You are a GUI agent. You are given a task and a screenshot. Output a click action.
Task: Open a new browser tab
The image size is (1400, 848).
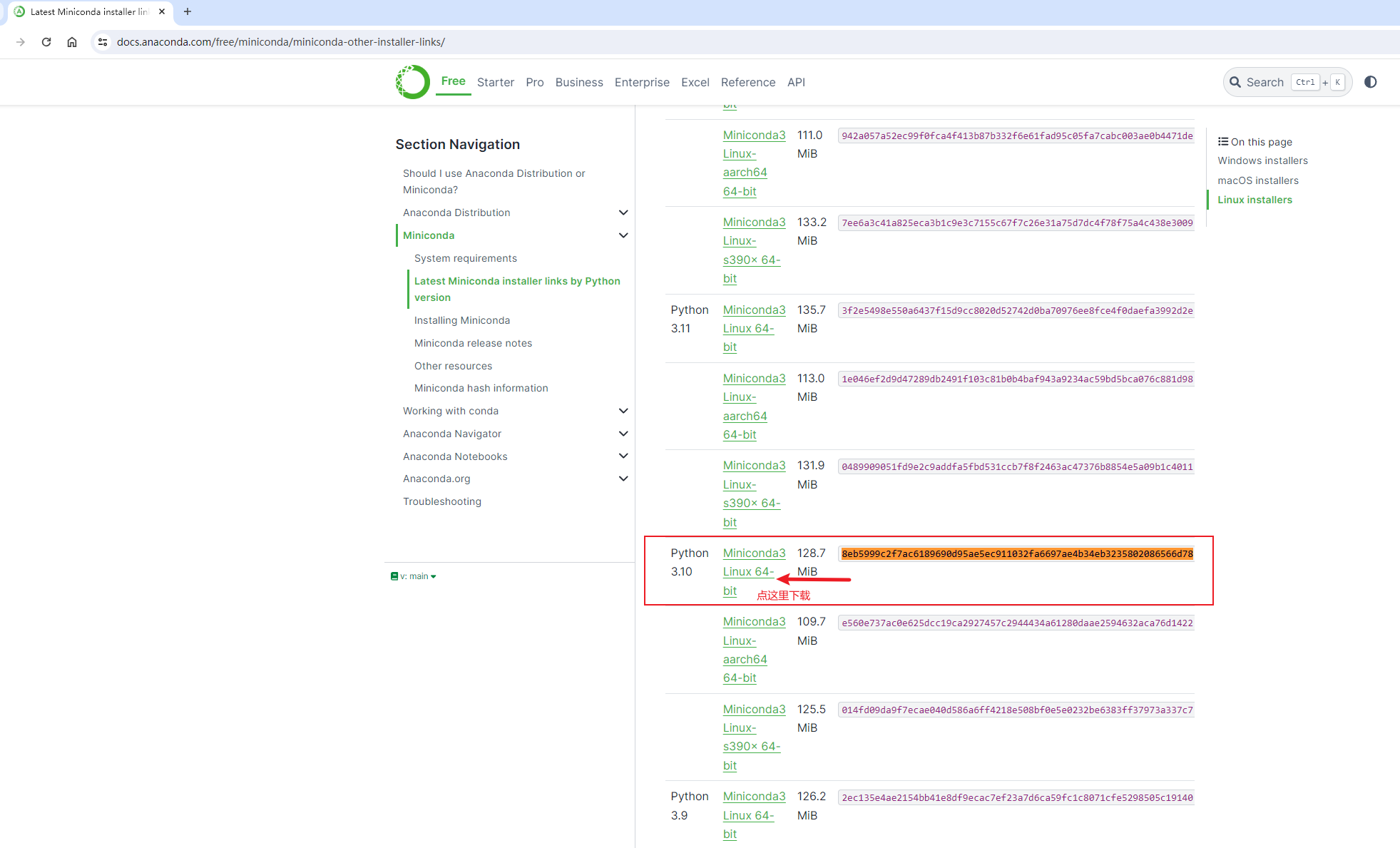click(188, 11)
